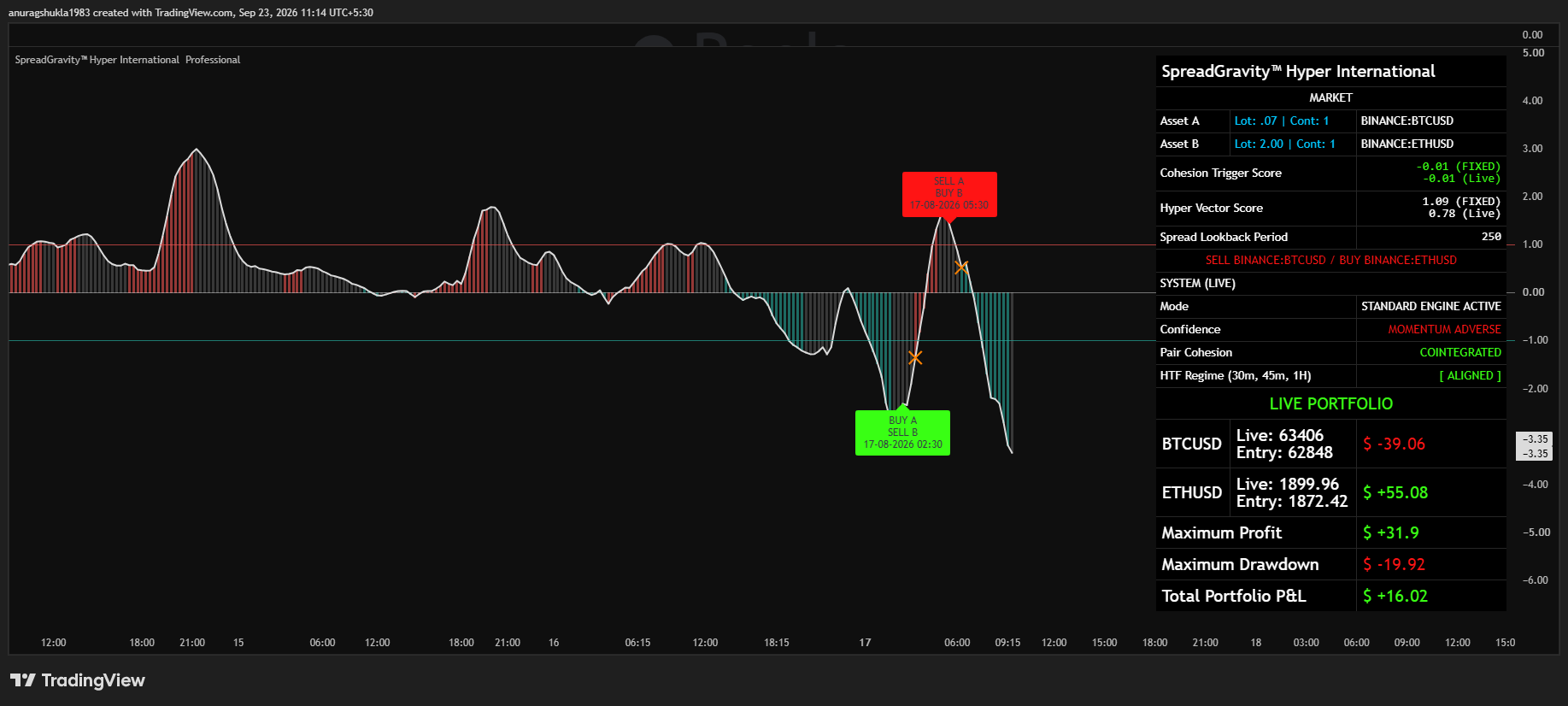Click the -6.00 label on the price axis
Screen dimensions: 1568x706
[x=1536, y=580]
